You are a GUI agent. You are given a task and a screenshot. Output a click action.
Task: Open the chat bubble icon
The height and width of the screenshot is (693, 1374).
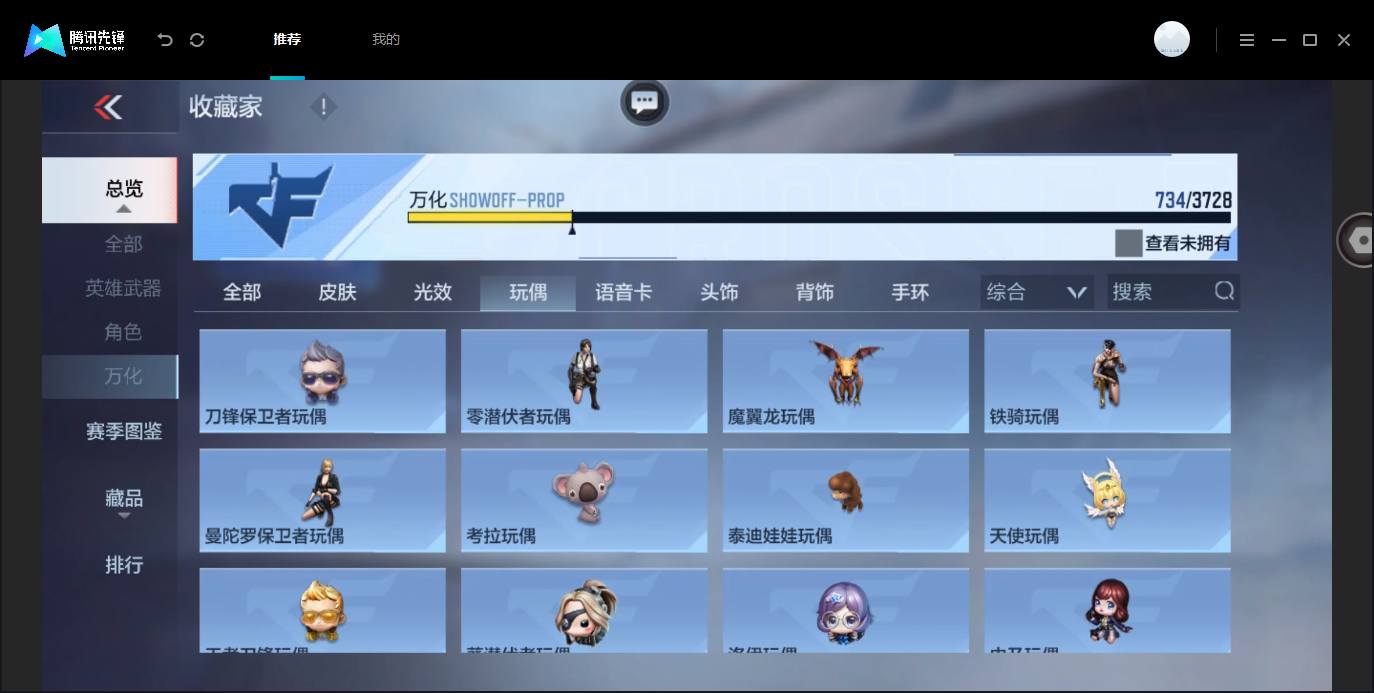tap(644, 101)
